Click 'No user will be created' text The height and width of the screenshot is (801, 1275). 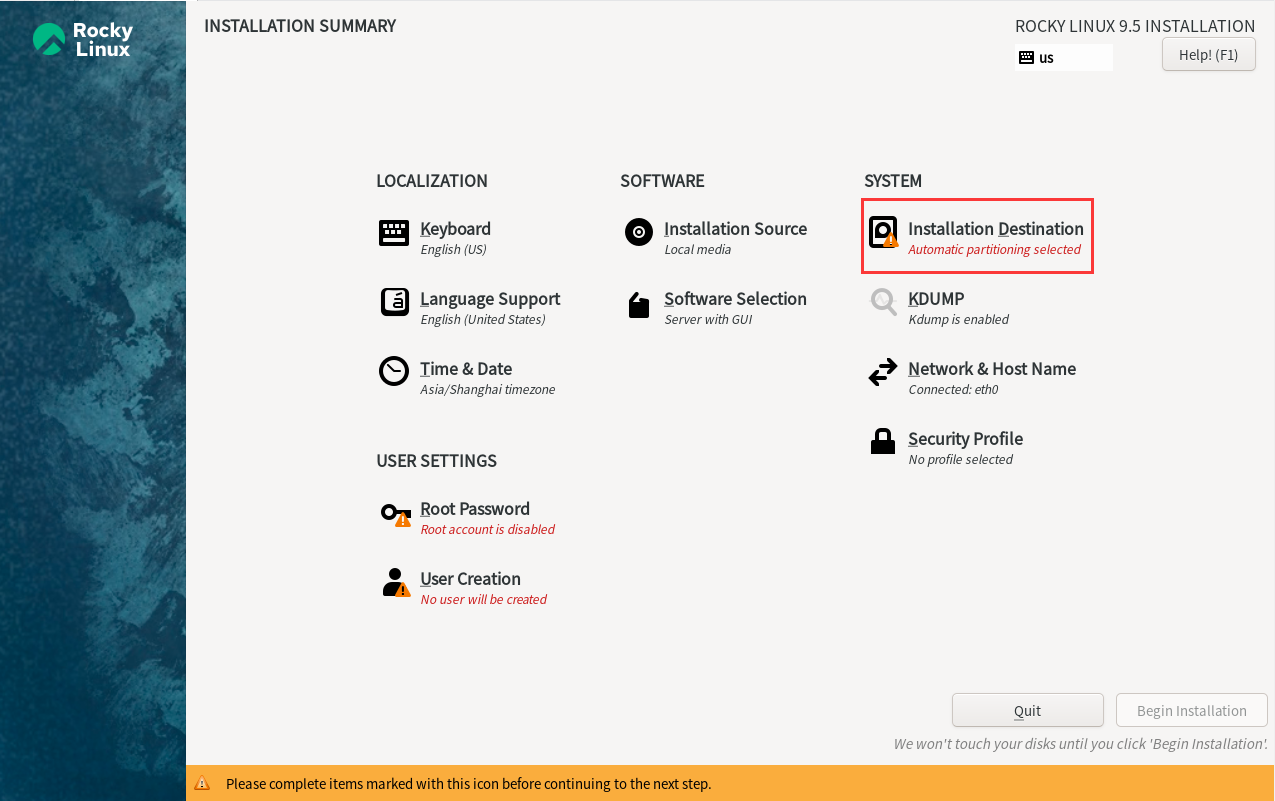click(483, 600)
